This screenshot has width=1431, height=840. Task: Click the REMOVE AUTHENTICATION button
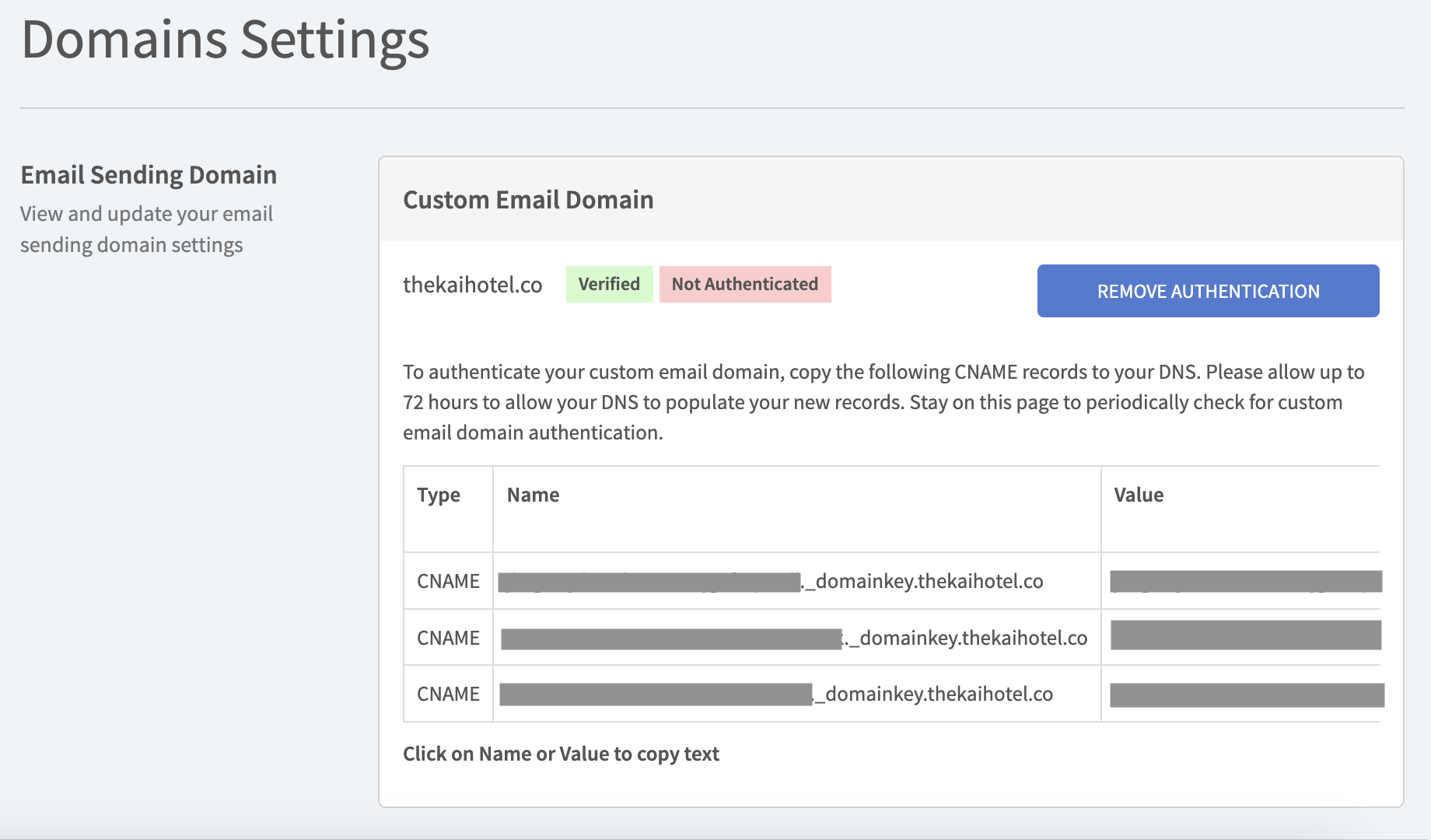click(x=1208, y=291)
